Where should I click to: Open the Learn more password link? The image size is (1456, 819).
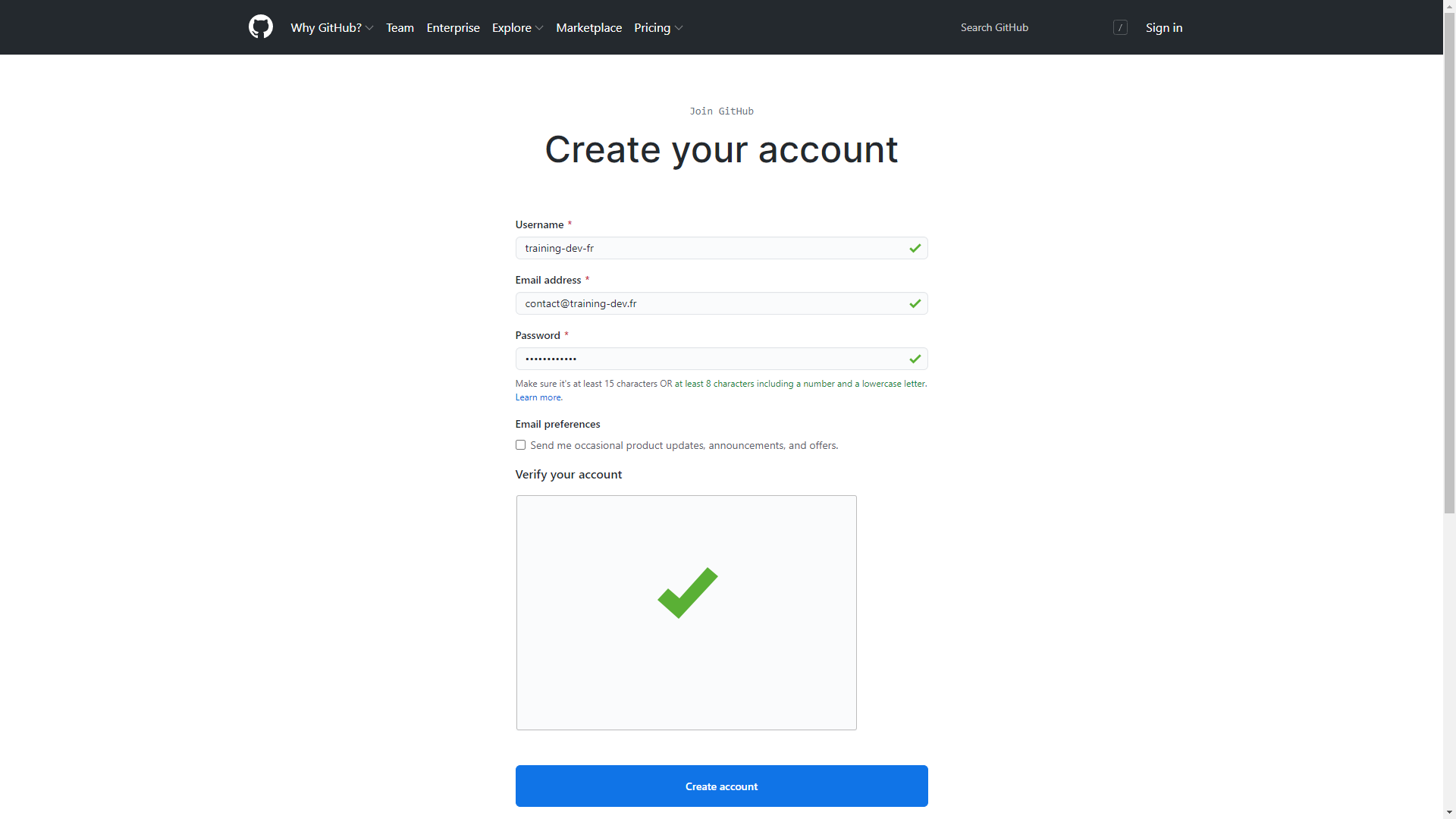point(538,397)
